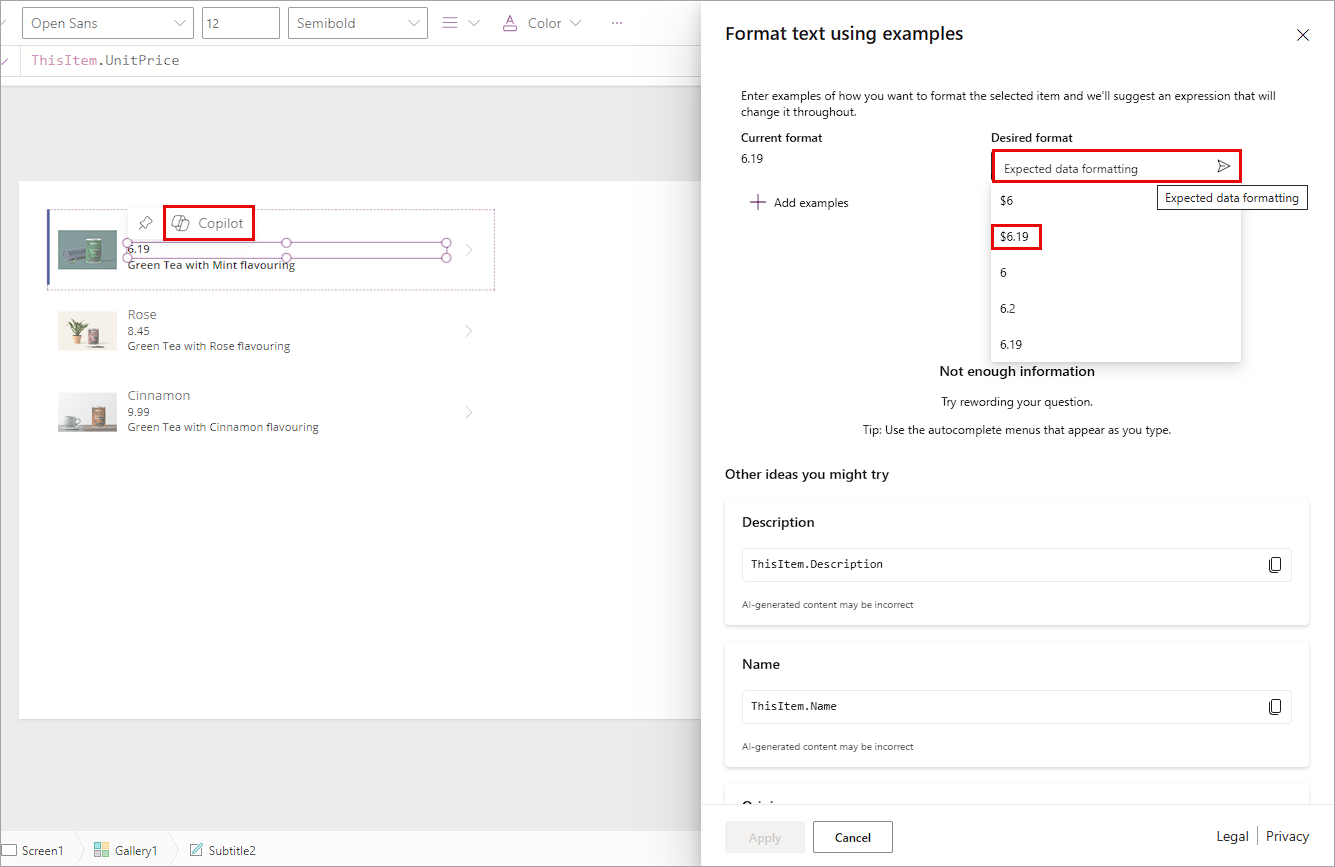Click the Cancel button
1335x867 pixels.
click(853, 837)
